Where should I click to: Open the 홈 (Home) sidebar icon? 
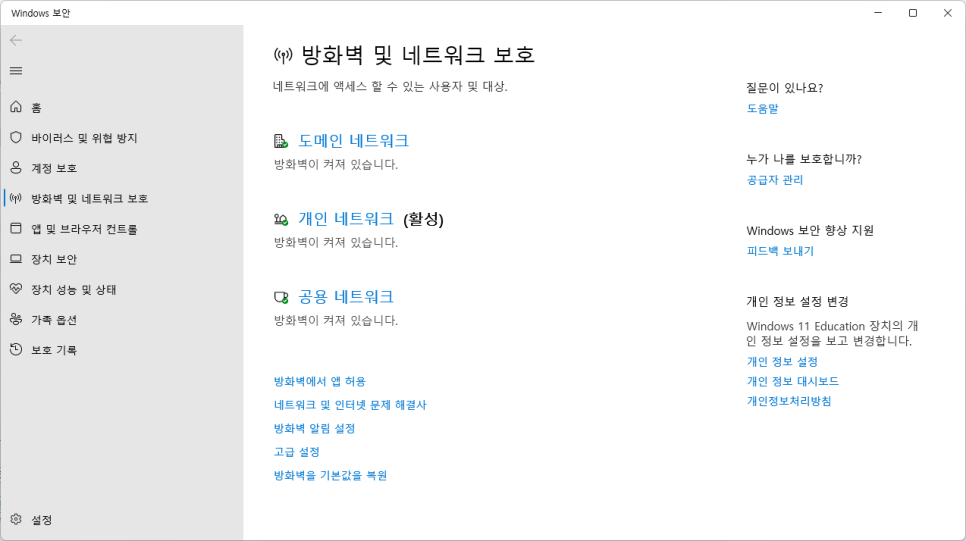[x=16, y=107]
